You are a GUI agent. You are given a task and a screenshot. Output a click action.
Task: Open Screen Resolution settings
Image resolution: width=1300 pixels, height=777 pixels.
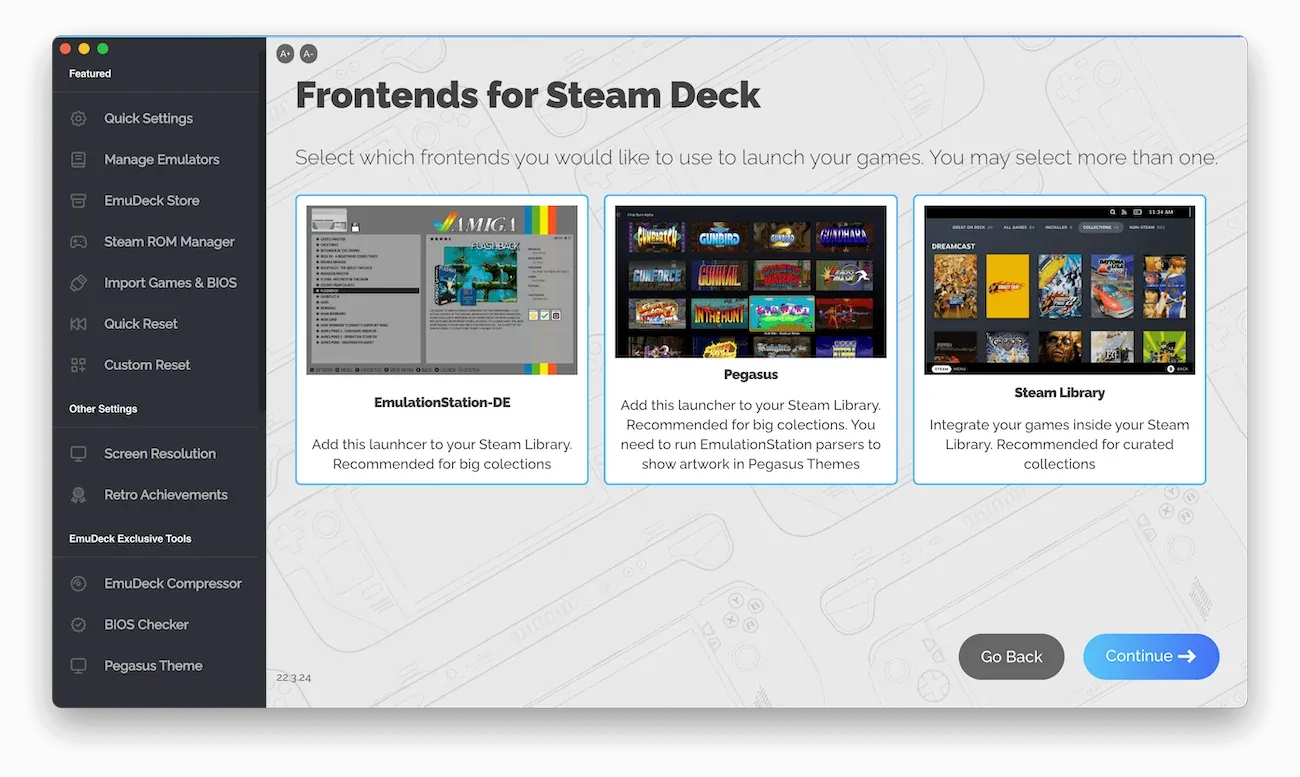click(158, 454)
